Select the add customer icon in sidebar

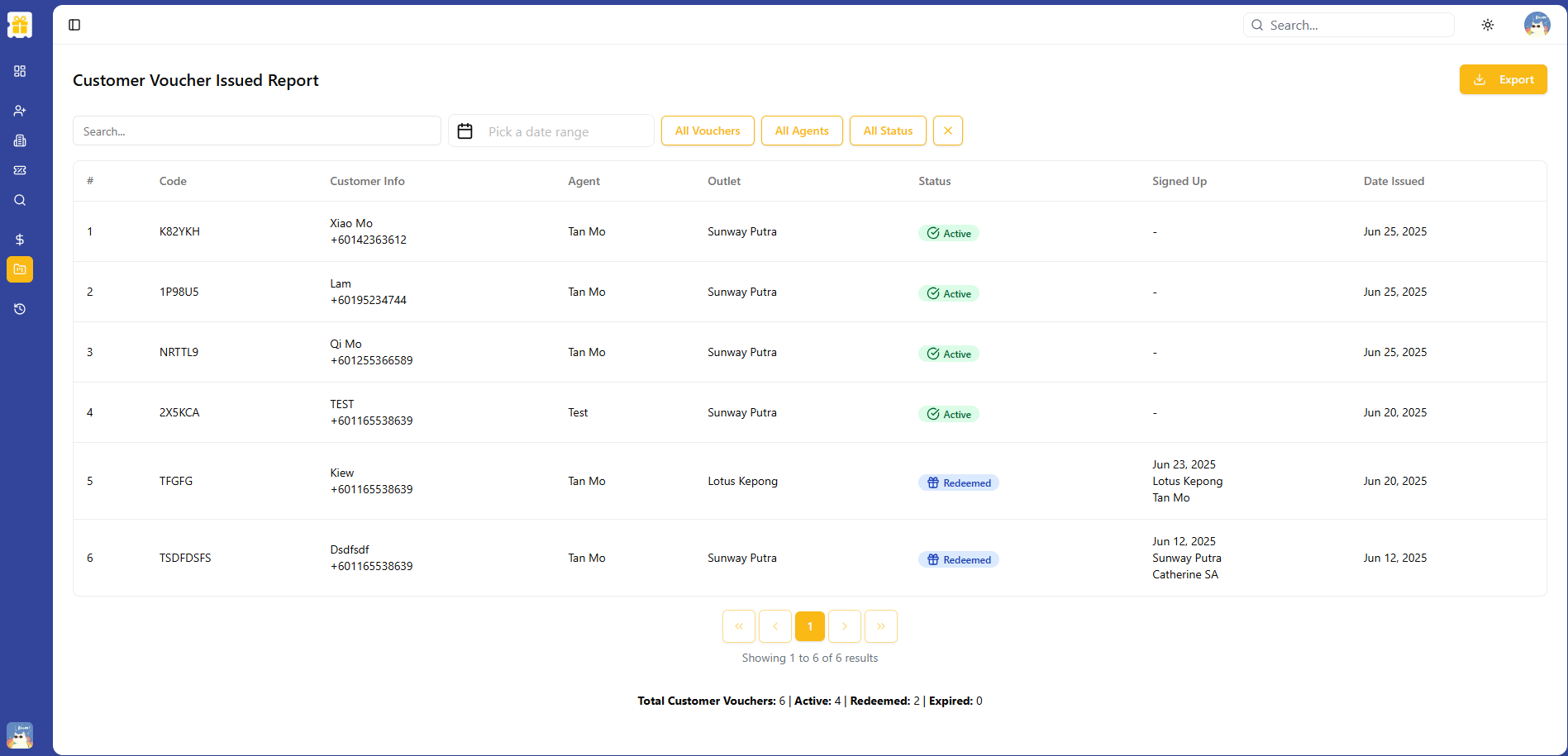click(x=20, y=110)
